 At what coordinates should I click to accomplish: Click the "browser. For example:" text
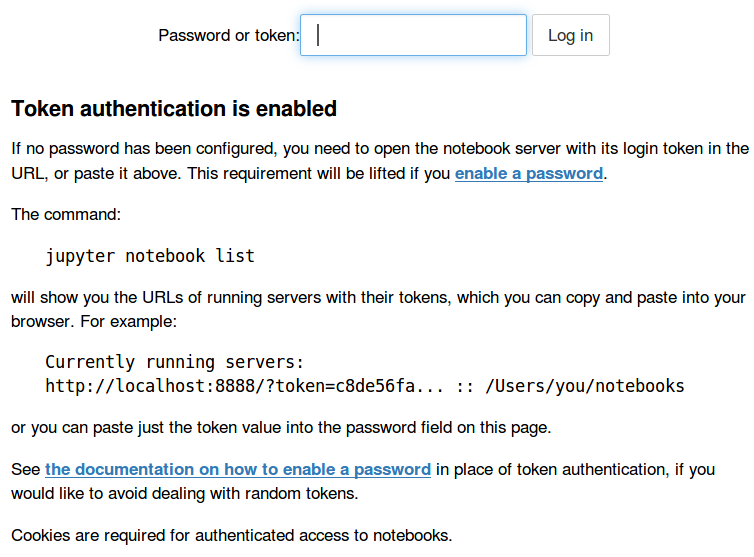click(94, 323)
